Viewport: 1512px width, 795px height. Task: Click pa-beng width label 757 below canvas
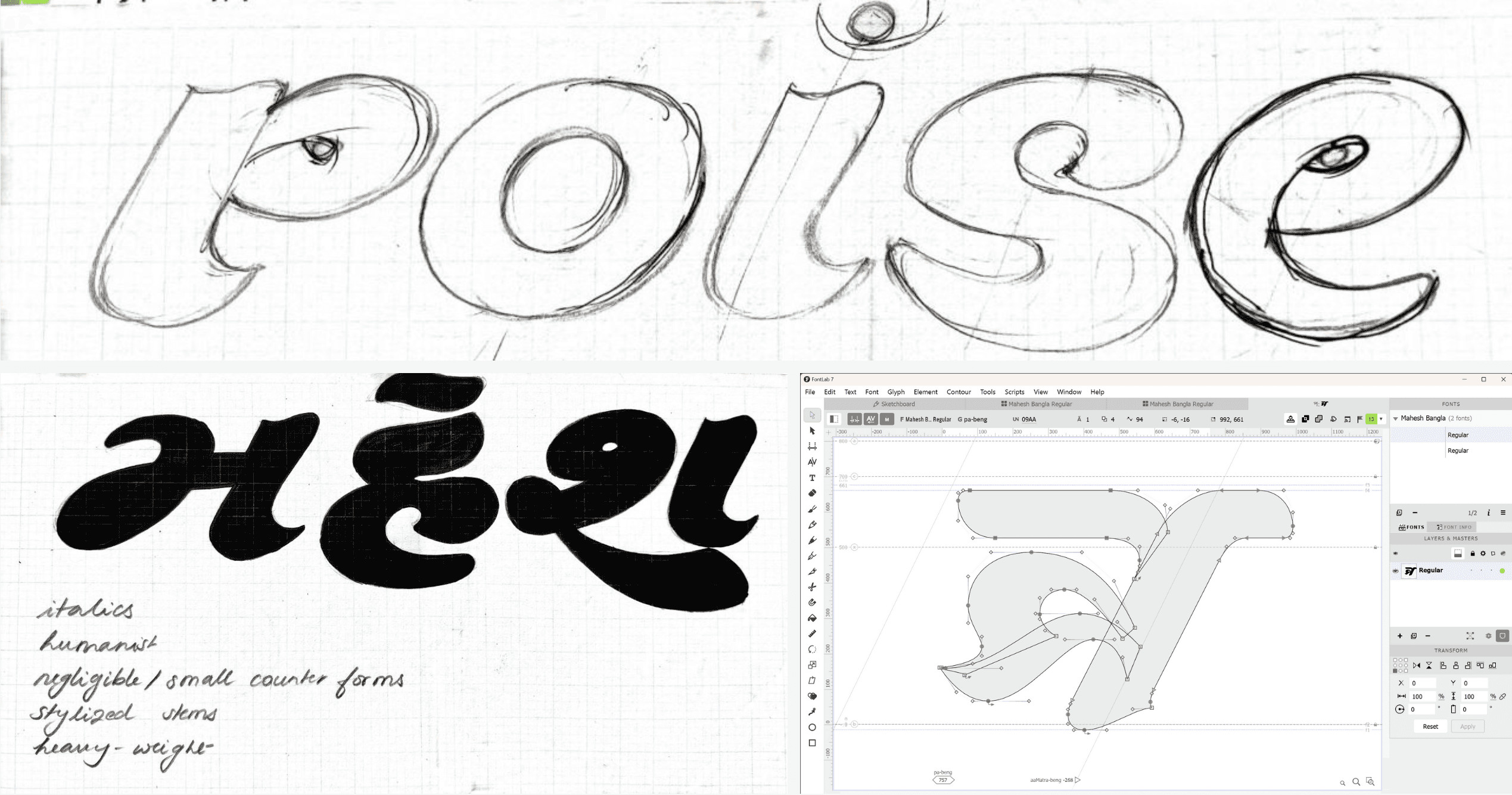943,780
